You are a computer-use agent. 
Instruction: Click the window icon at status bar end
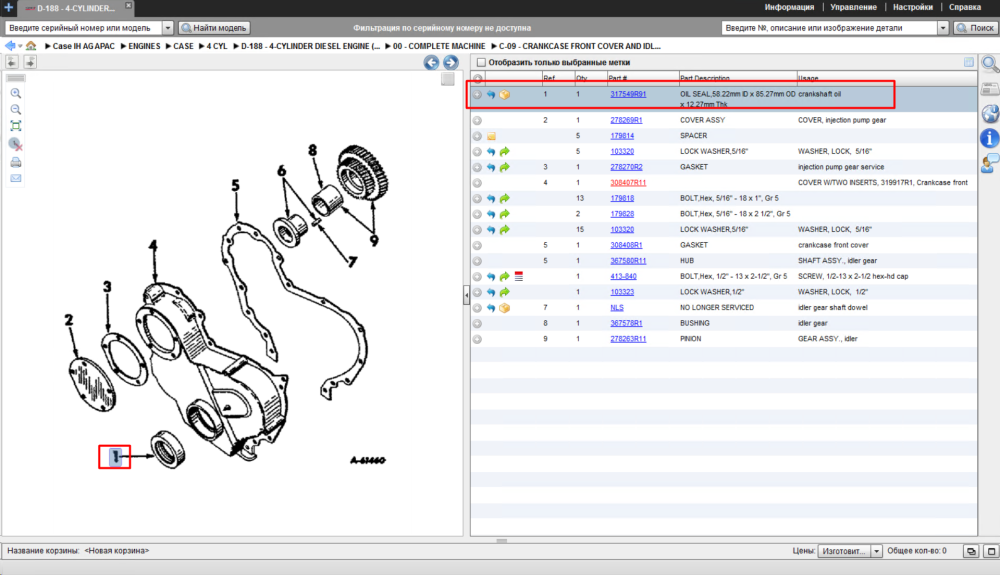[x=990, y=551]
